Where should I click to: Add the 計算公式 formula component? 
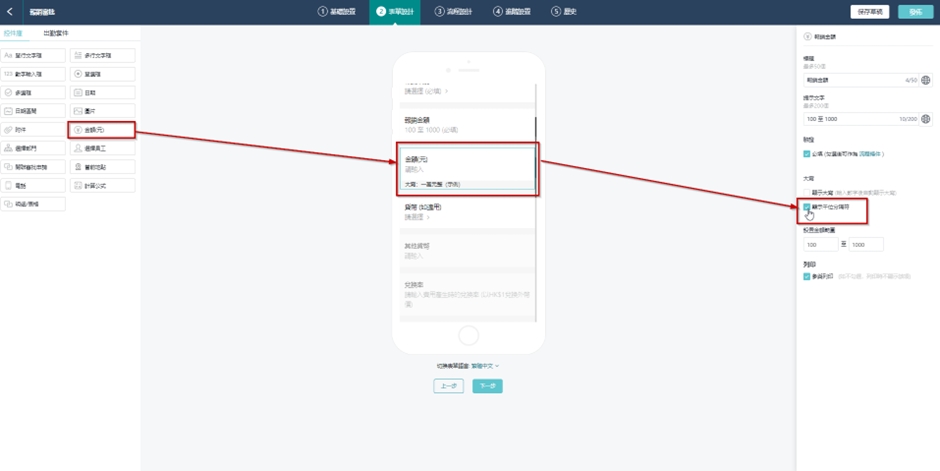(x=101, y=186)
